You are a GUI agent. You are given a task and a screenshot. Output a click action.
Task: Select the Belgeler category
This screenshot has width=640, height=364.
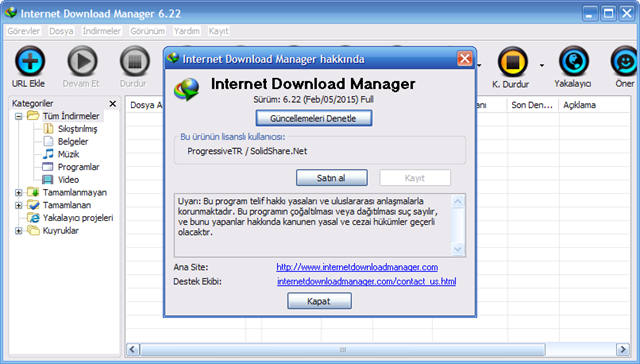point(73,142)
